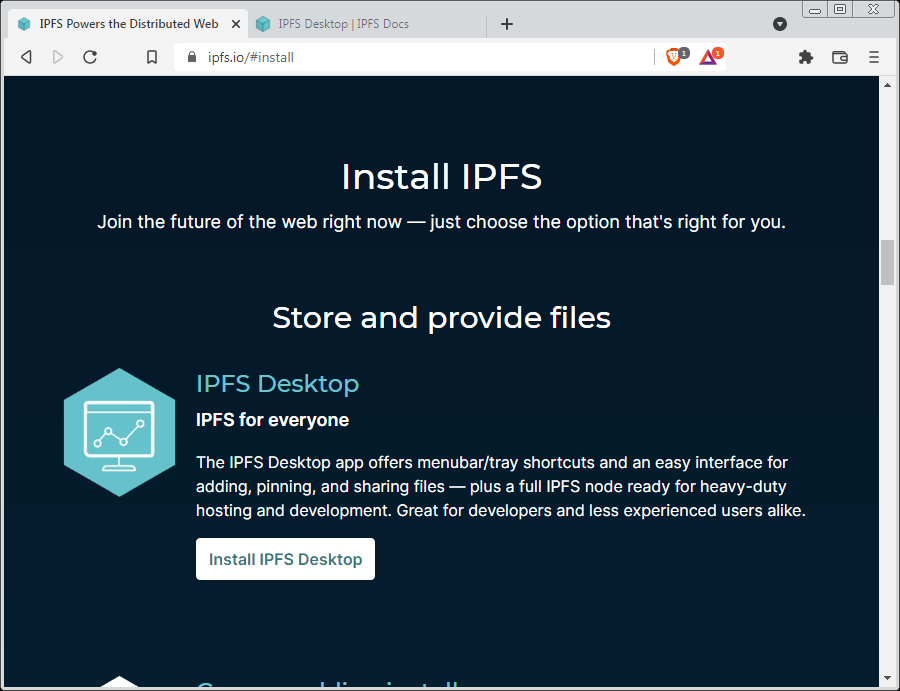The image size is (900, 691).
Task: Click the IPFS Desktop hexagon monitor icon
Action: [x=119, y=432]
